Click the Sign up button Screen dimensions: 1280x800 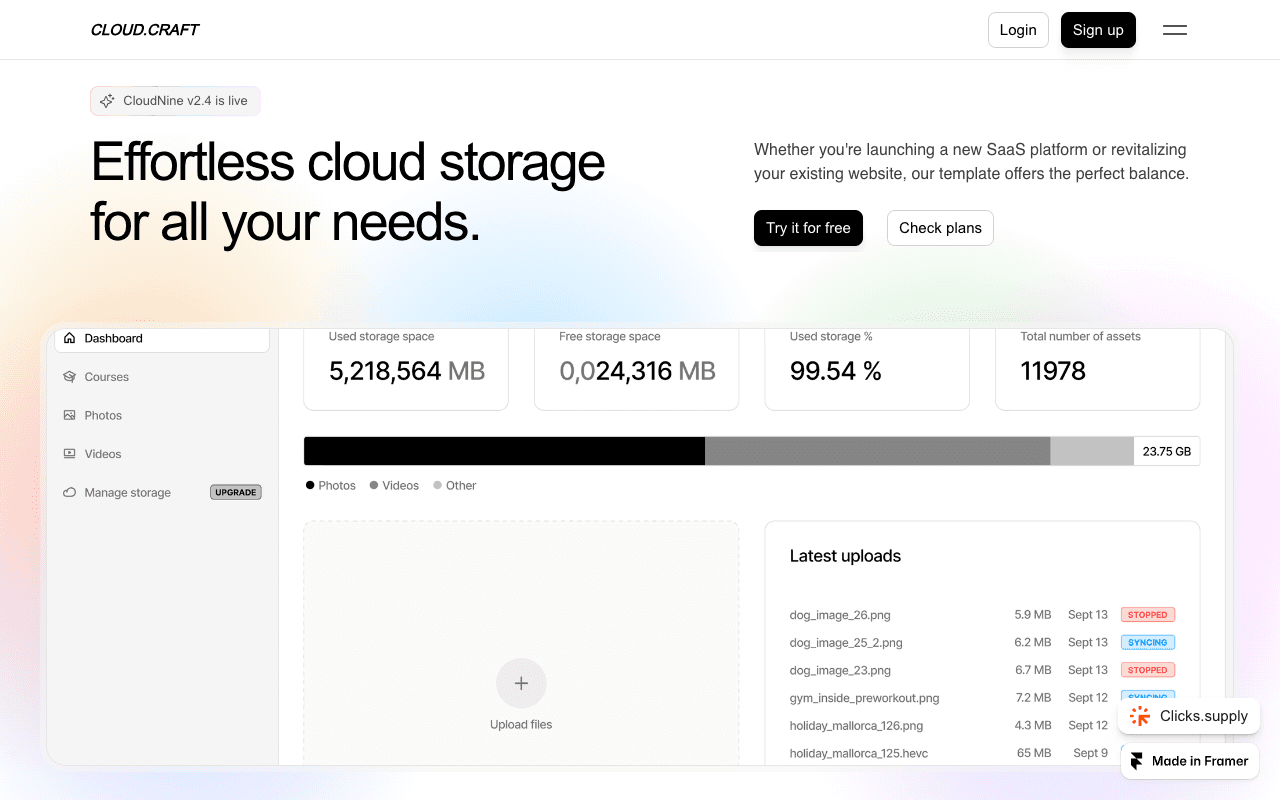point(1098,30)
